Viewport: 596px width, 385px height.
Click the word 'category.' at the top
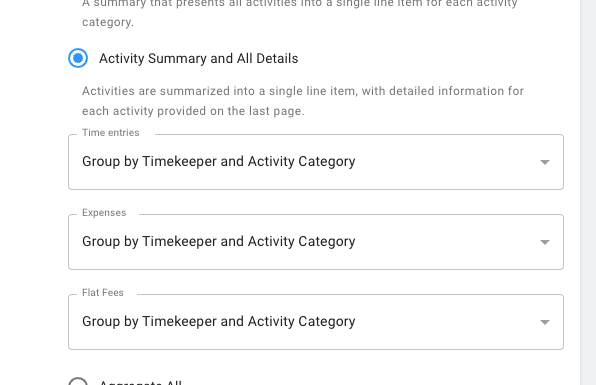pos(108,22)
